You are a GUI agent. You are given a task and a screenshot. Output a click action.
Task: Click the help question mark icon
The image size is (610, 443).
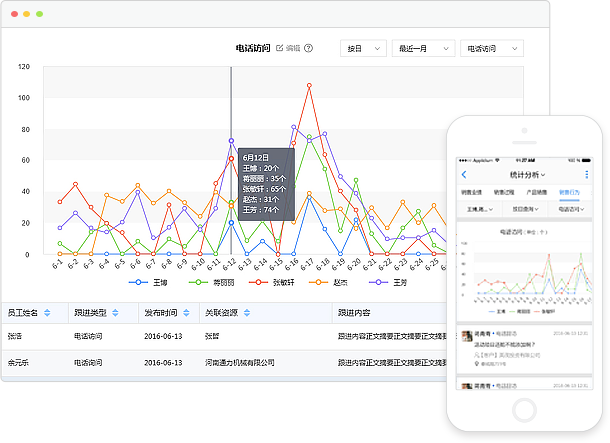coord(309,48)
